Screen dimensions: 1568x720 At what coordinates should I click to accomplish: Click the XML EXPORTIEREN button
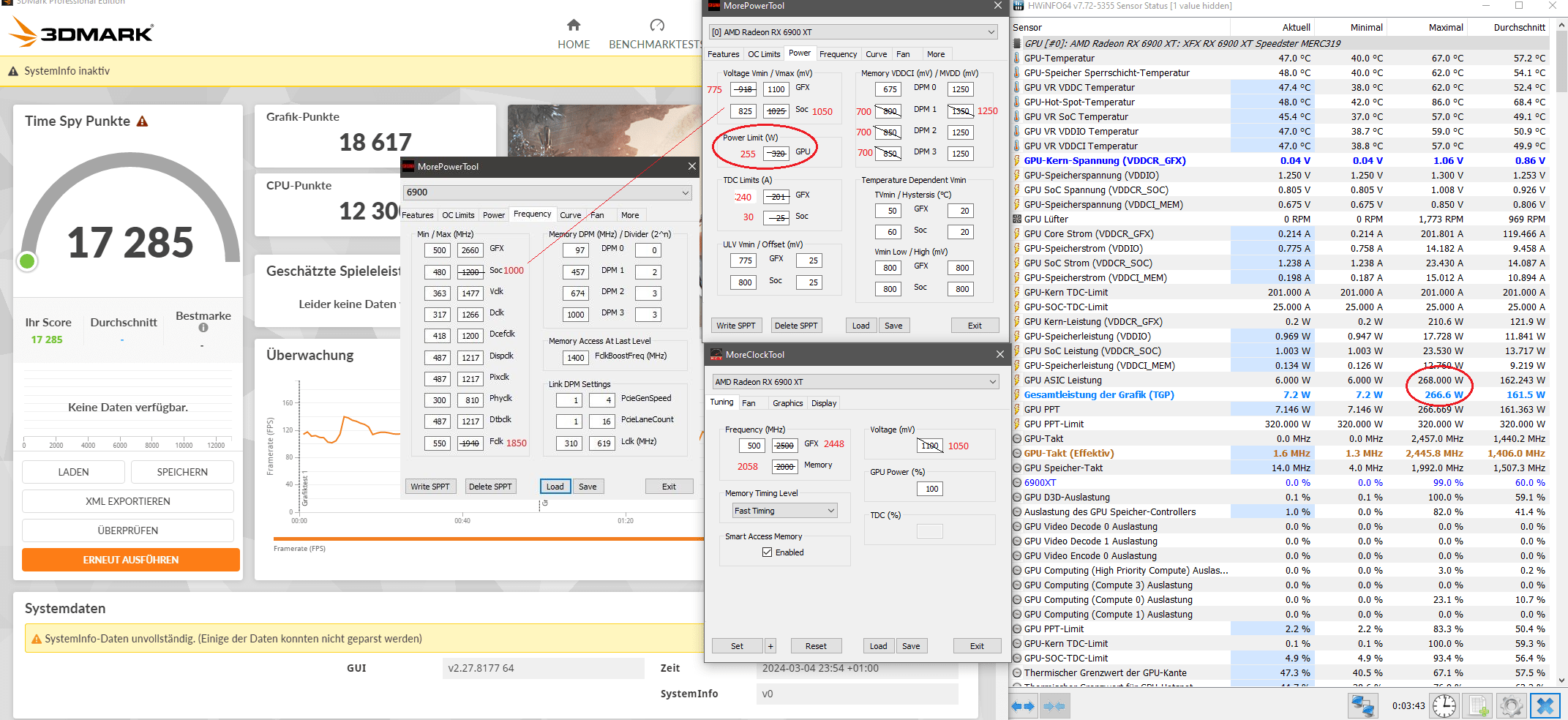coord(128,501)
